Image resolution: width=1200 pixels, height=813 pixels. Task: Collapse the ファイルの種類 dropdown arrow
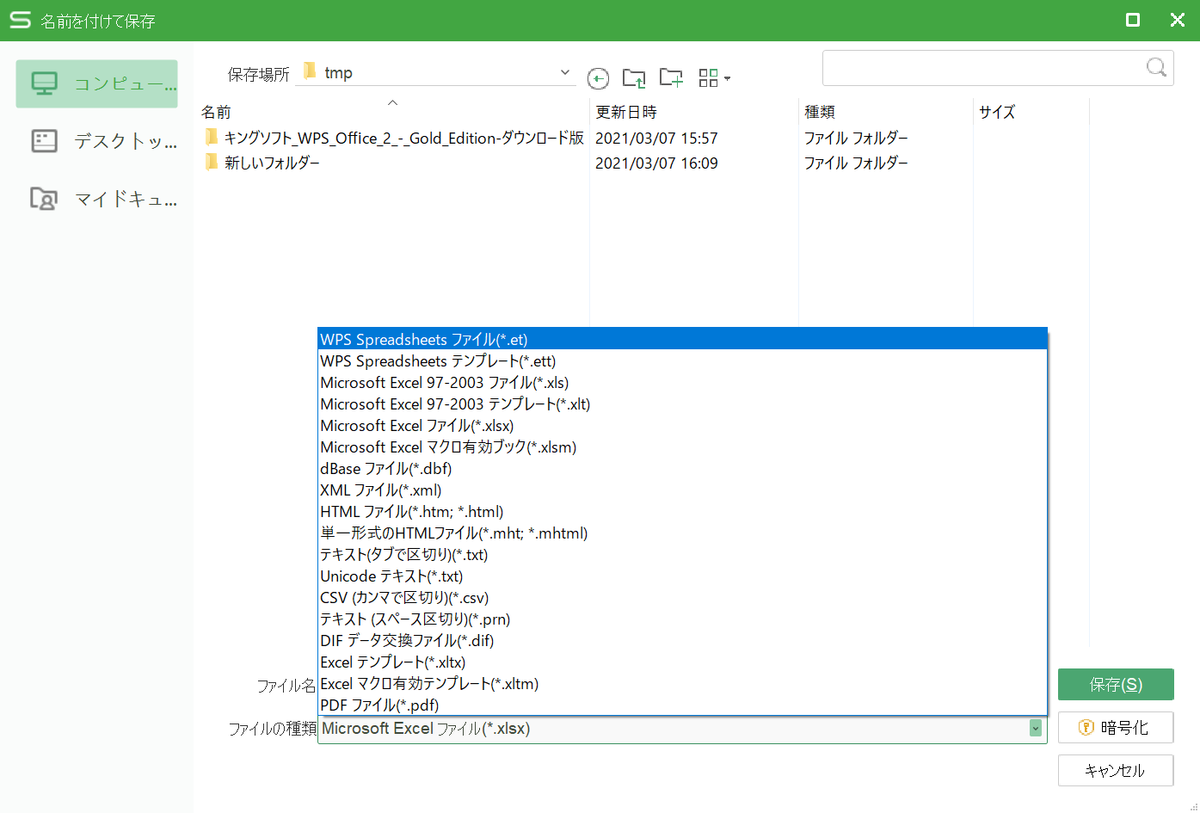click(1035, 729)
